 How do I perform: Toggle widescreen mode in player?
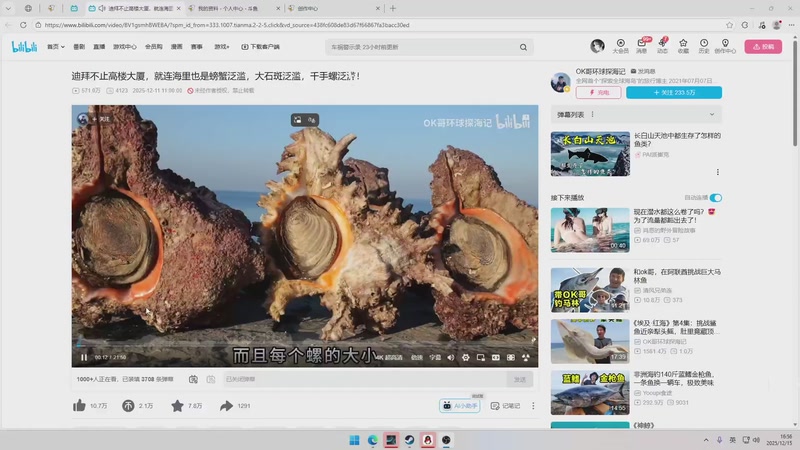[495, 358]
